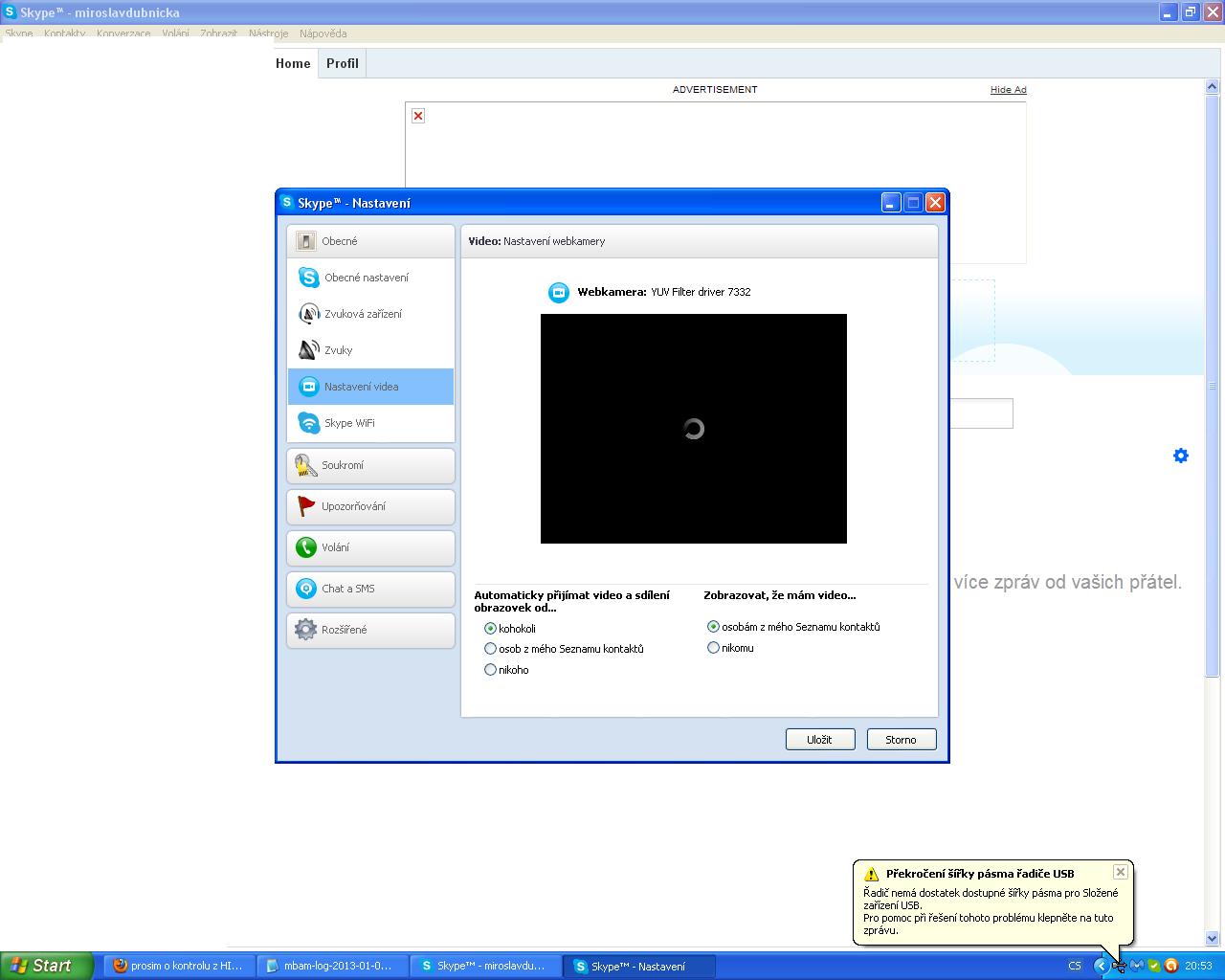Click the Zvuky speaker icon
The width and height of the screenshot is (1225, 980).
pos(308,350)
